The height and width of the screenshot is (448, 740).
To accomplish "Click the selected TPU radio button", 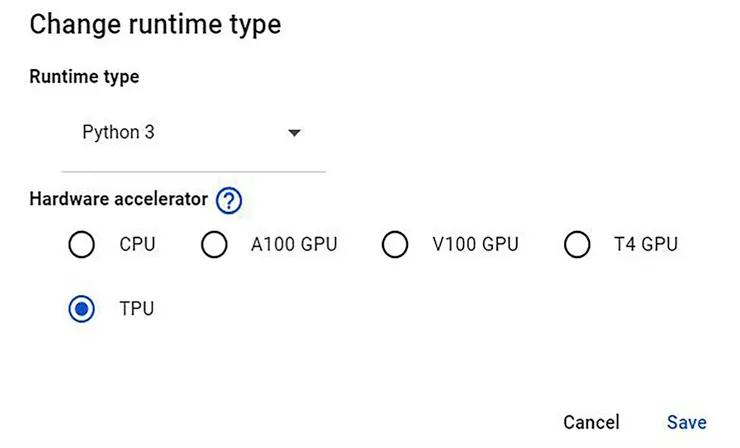I will click(82, 309).
